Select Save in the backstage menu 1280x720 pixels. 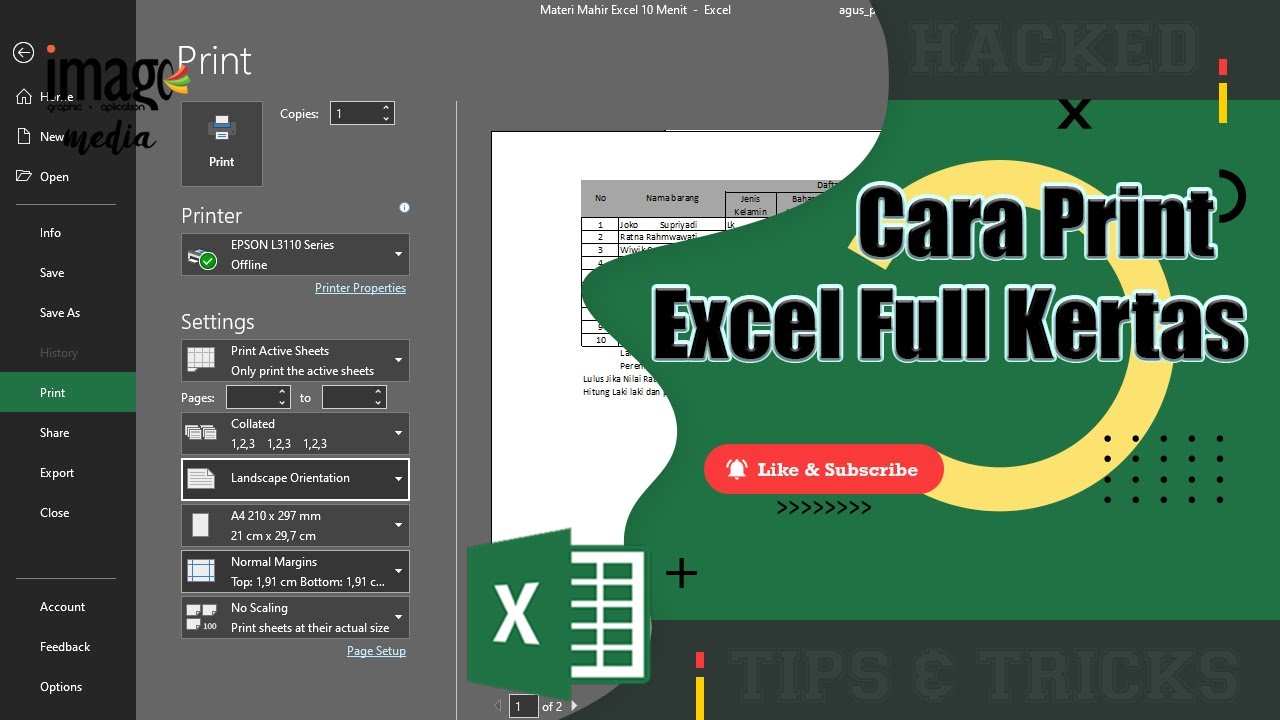point(68,273)
